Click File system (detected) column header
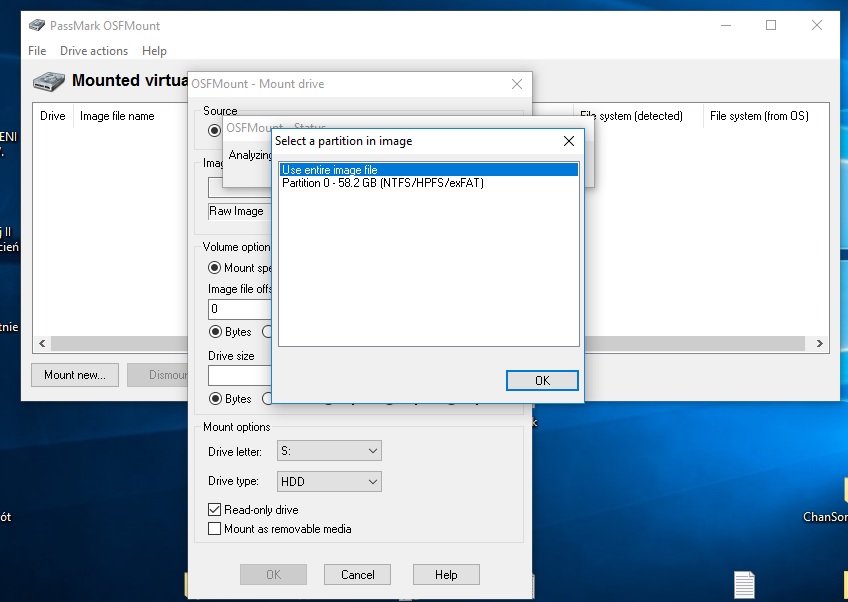The image size is (848, 602). click(x=638, y=116)
